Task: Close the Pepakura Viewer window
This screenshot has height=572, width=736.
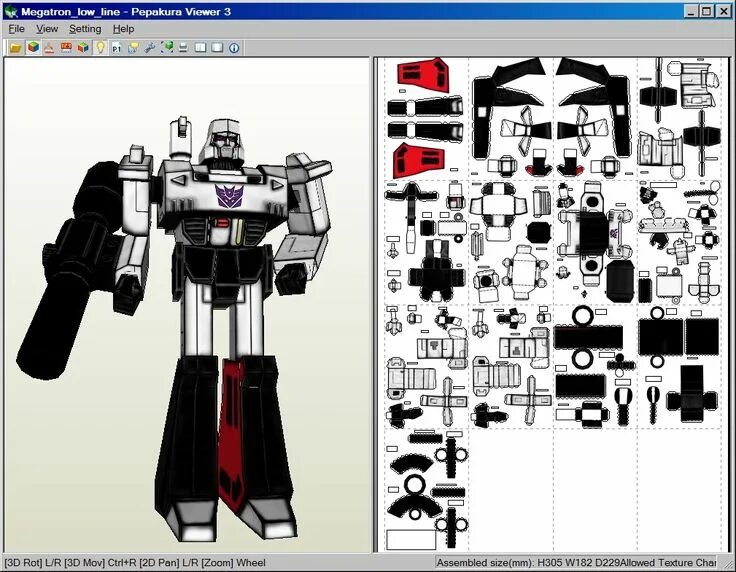Action: [x=724, y=11]
